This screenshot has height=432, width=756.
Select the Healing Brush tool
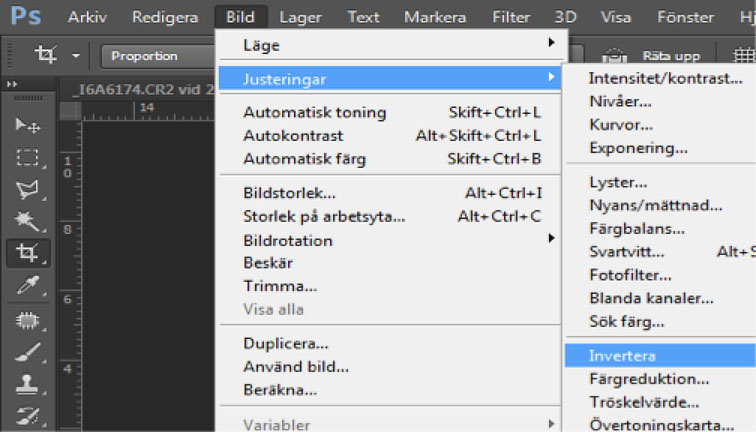[27, 320]
